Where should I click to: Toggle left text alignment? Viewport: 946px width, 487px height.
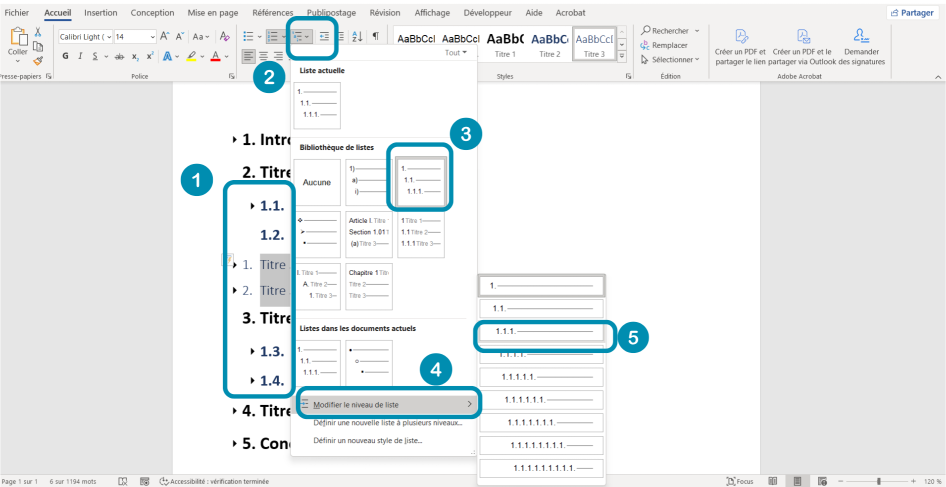click(248, 57)
